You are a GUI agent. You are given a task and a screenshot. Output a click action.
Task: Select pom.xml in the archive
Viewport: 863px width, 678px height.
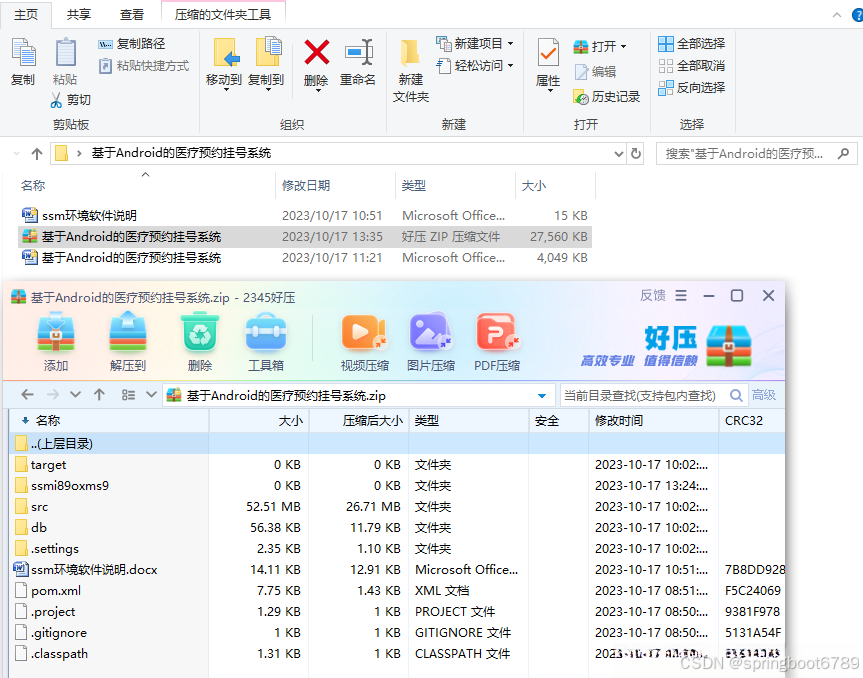click(397, 591)
